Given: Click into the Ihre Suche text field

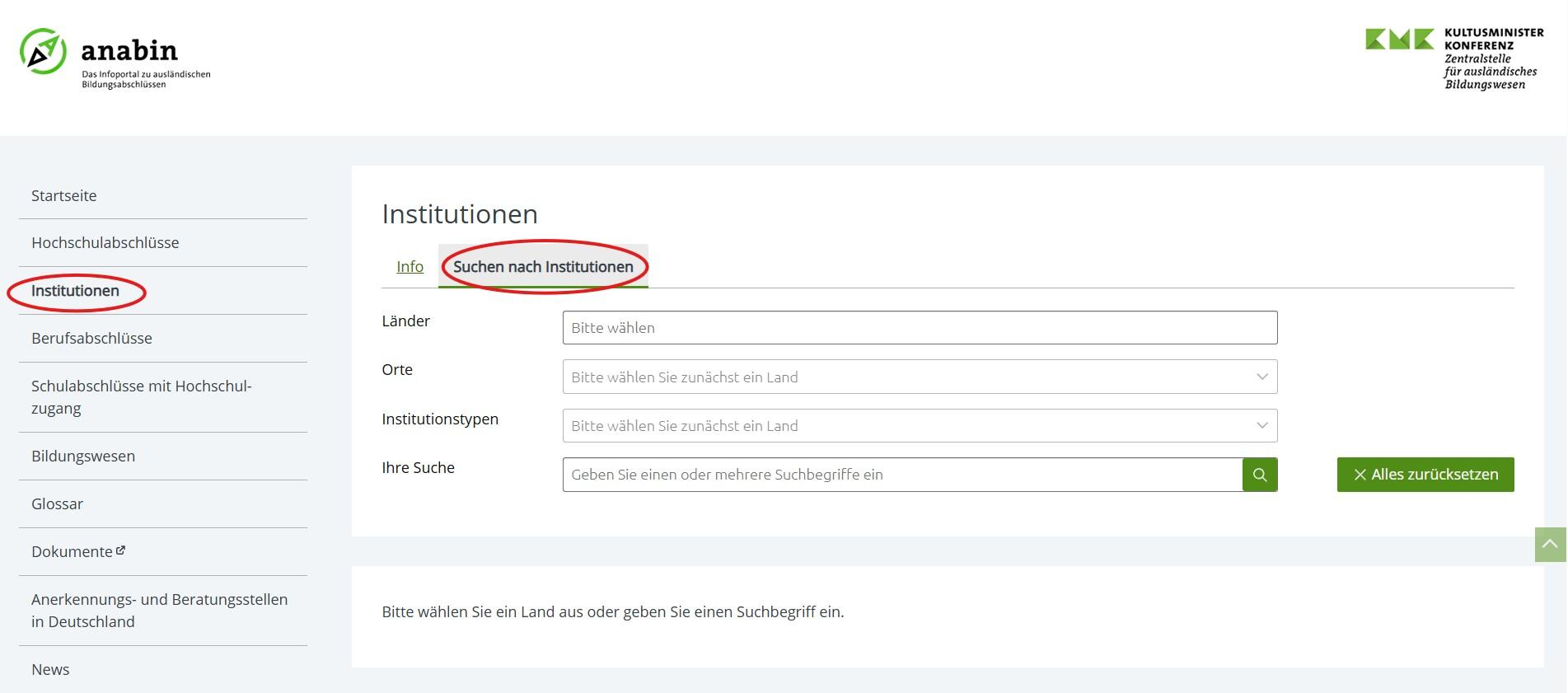Looking at the screenshot, I should 901,475.
